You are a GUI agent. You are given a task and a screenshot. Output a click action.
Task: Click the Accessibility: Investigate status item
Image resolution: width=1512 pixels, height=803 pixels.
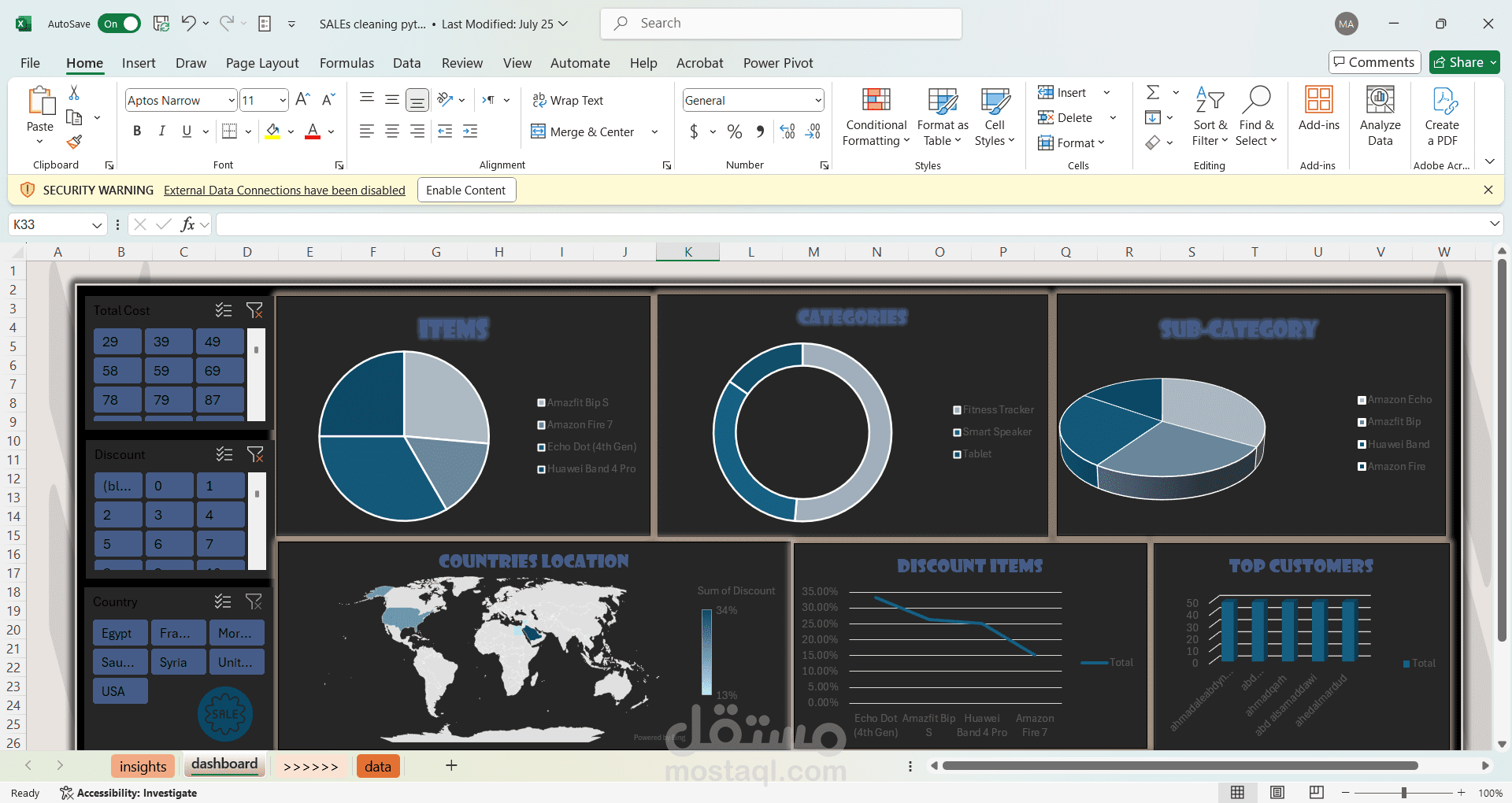click(128, 793)
